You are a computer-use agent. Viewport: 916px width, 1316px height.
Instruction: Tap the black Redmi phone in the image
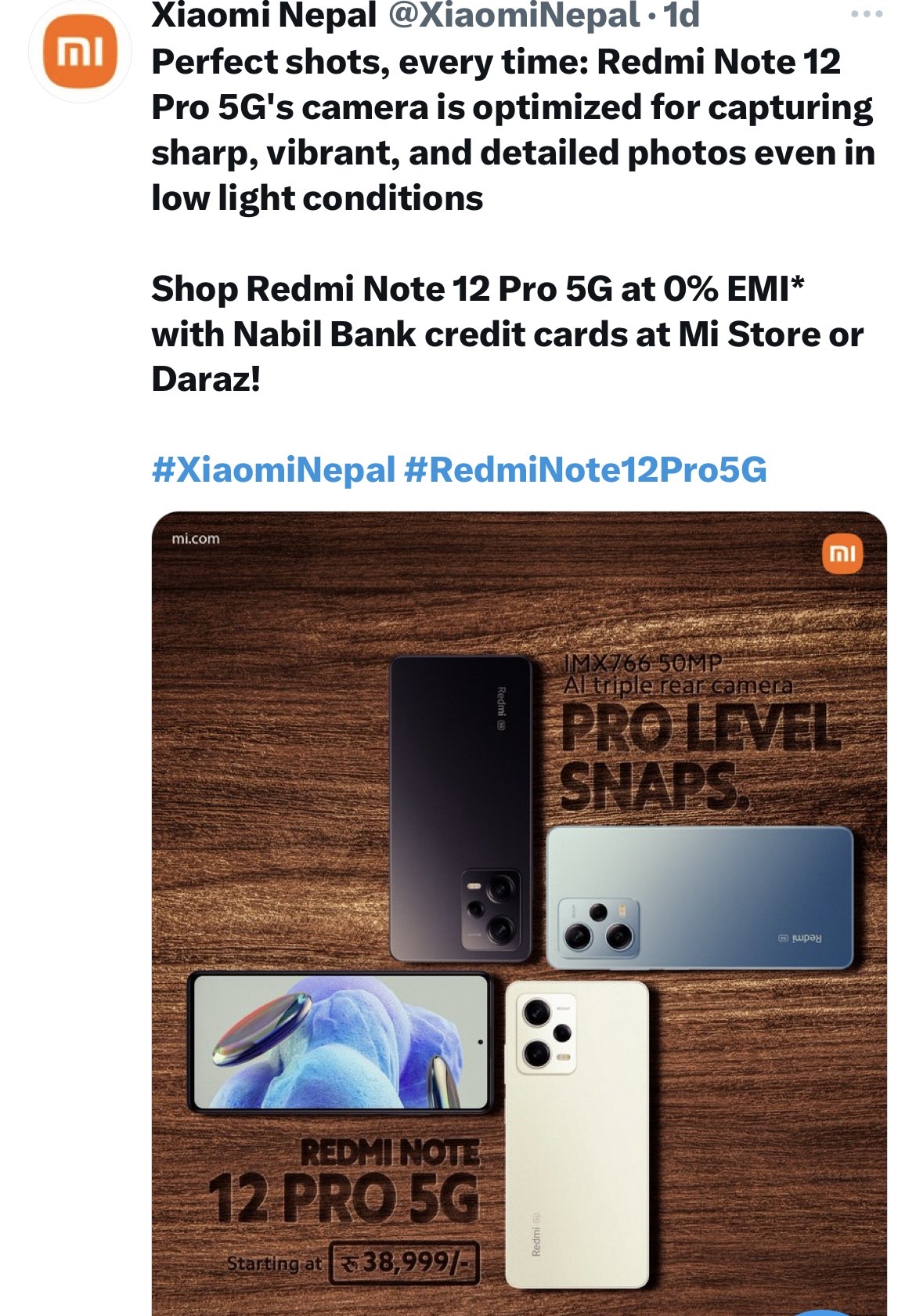click(460, 809)
